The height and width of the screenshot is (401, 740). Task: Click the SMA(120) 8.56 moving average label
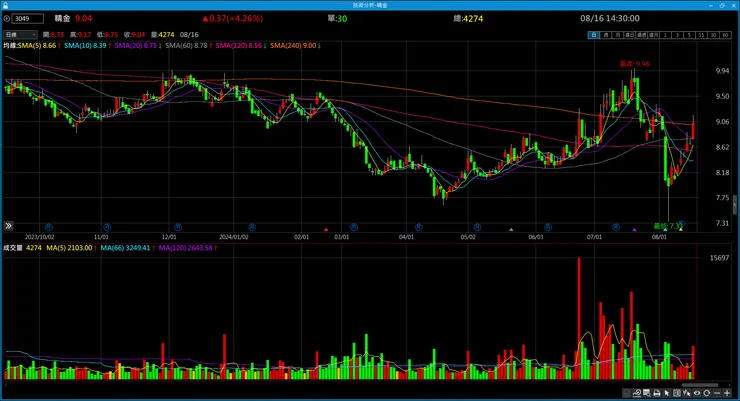[241, 46]
